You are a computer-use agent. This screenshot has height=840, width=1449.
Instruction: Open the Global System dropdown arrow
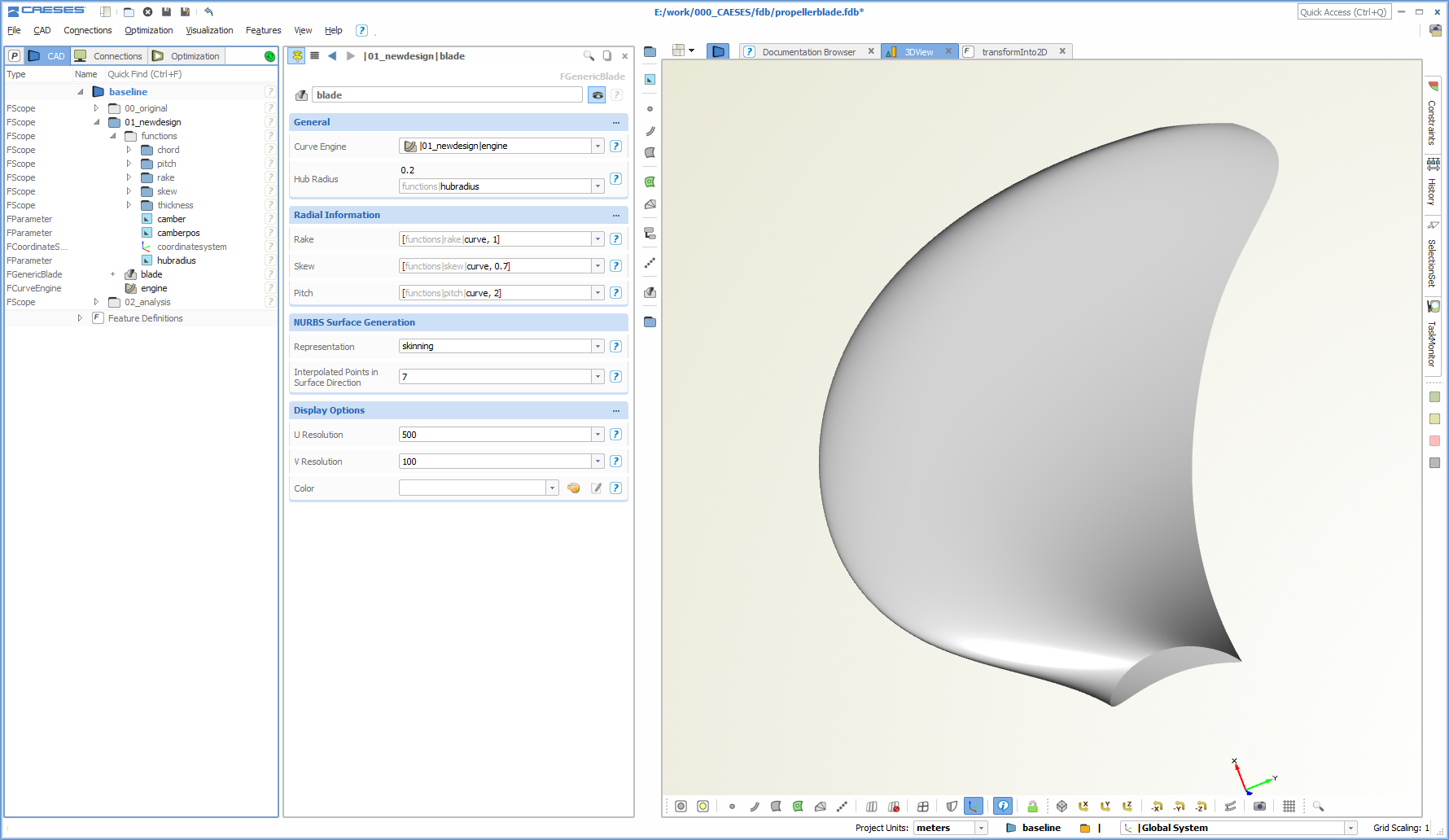click(x=1351, y=828)
